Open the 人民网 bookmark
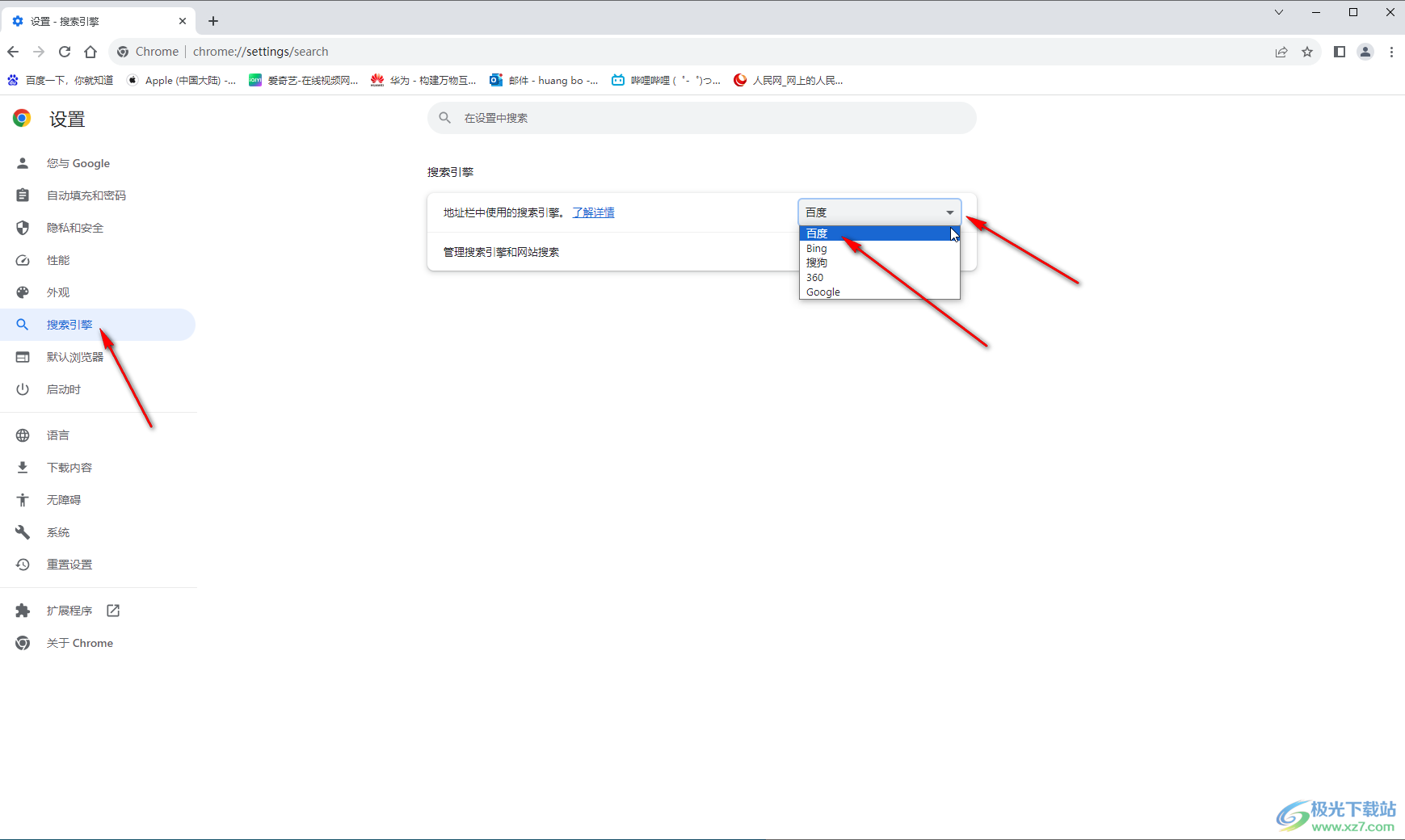The height and width of the screenshot is (840, 1405). point(789,80)
